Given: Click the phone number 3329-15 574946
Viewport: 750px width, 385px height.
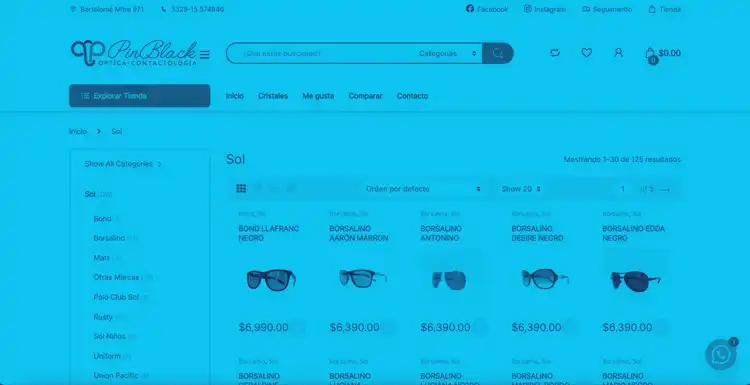Looking at the screenshot, I should click(193, 9).
